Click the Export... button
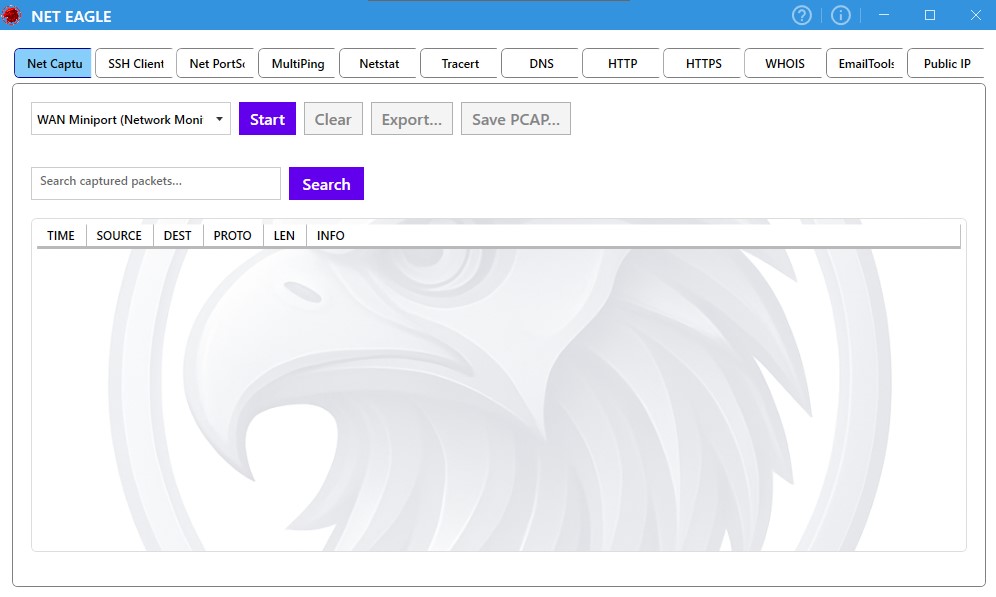This screenshot has height=597, width=996. (411, 119)
